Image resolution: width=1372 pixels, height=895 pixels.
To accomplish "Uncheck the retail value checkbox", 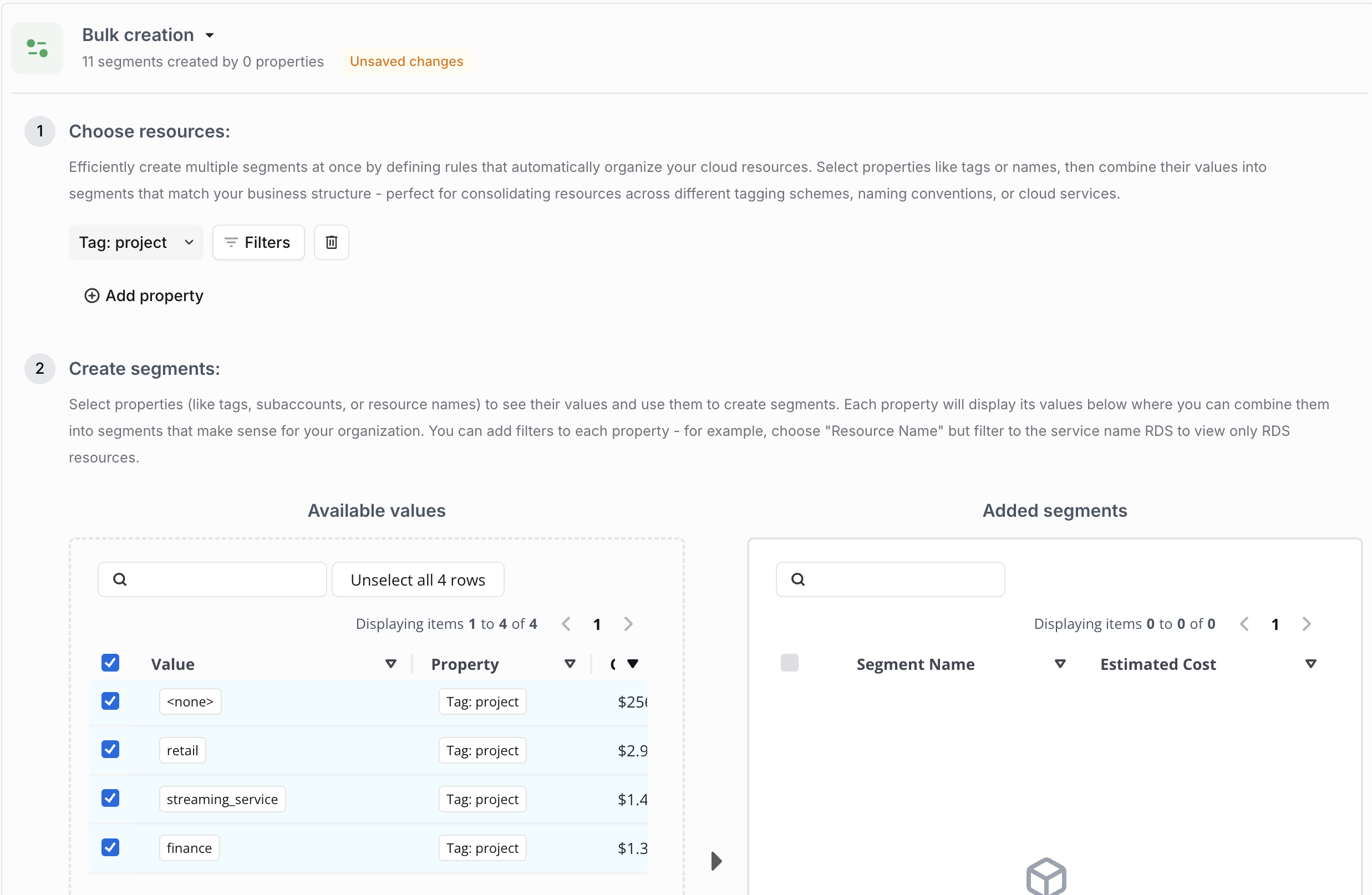I will pos(110,750).
